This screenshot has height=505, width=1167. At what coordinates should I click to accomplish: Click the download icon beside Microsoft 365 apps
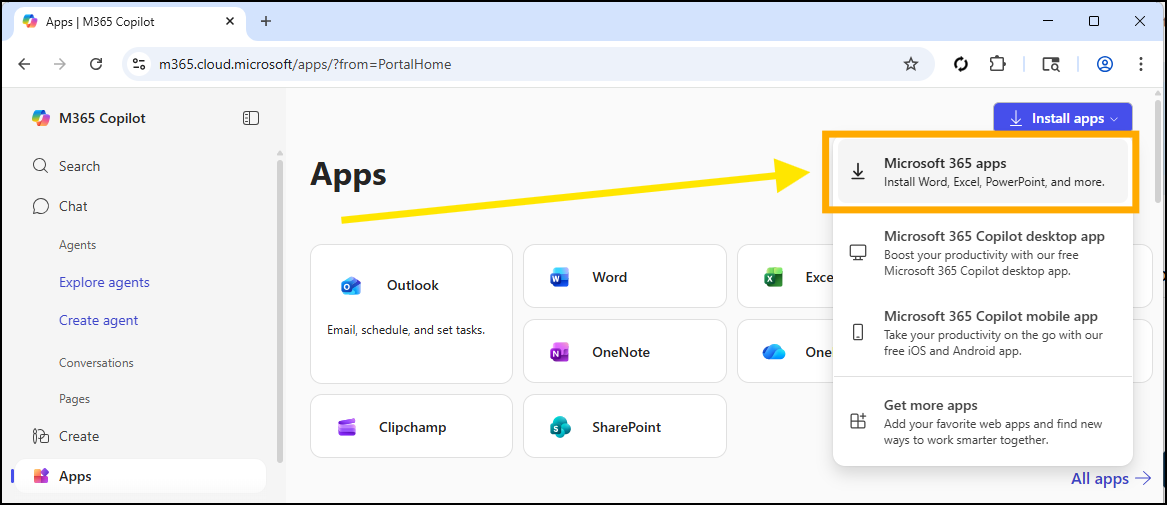[x=858, y=172]
